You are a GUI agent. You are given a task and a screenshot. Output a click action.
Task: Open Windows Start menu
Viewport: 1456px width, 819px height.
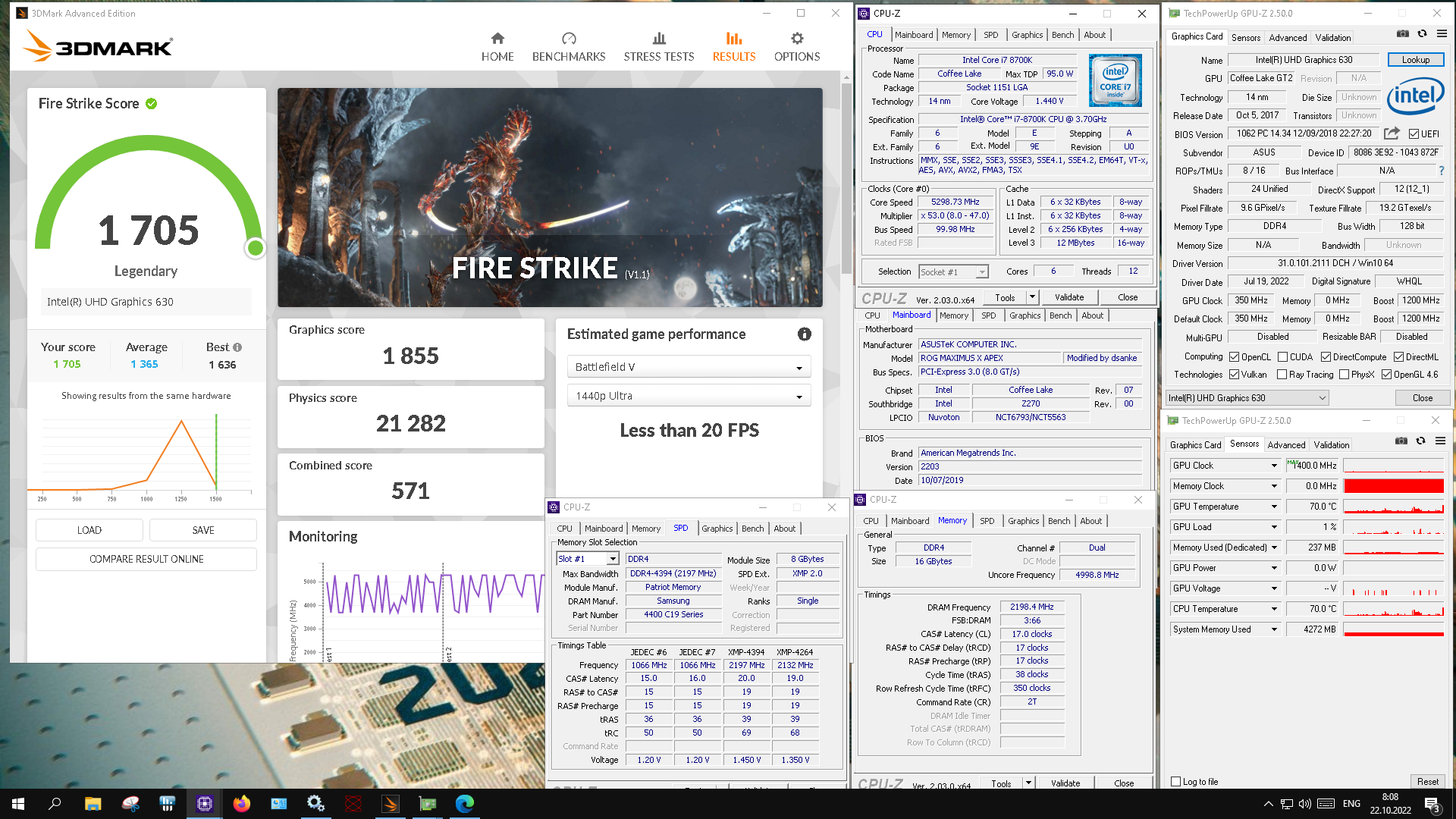tap(18, 804)
